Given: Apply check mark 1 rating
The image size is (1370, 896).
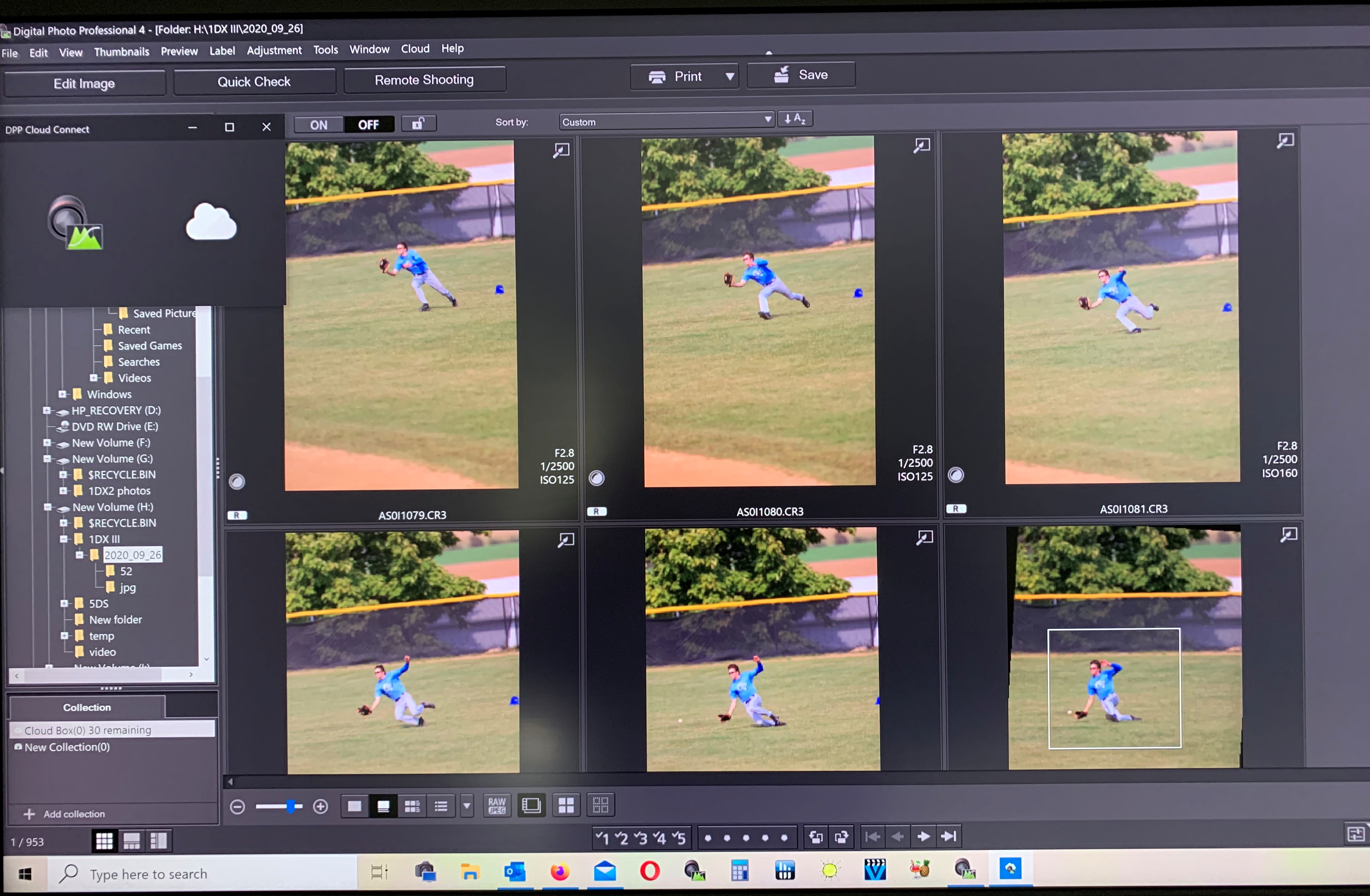Looking at the screenshot, I should (602, 838).
